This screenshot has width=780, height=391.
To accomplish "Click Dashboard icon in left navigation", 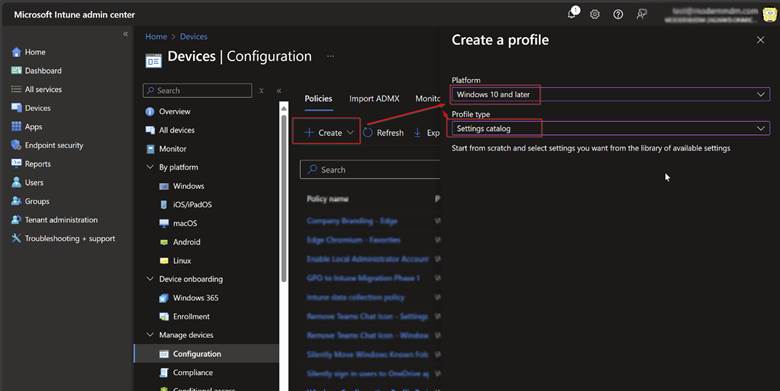I will pos(16,71).
